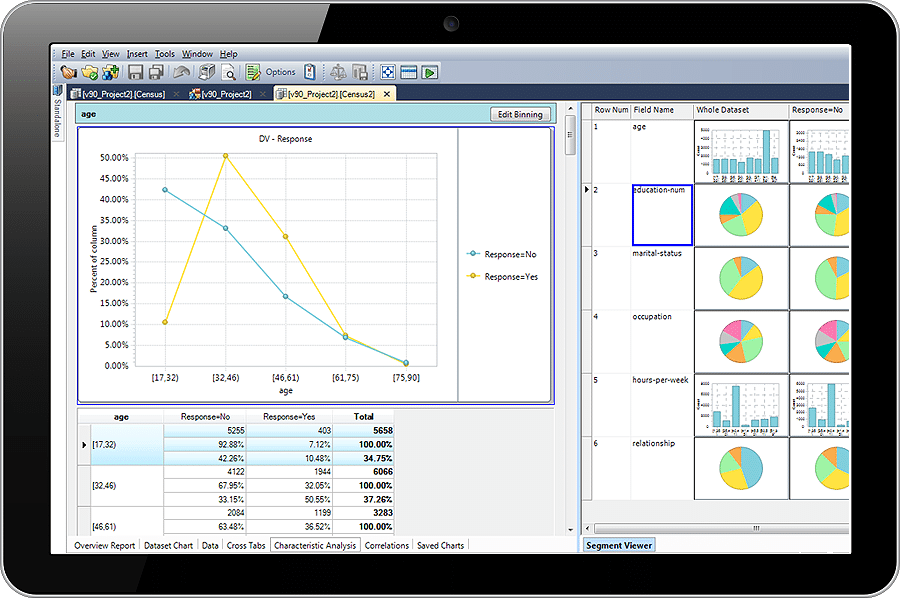Click the Edit Binning button

click(520, 113)
